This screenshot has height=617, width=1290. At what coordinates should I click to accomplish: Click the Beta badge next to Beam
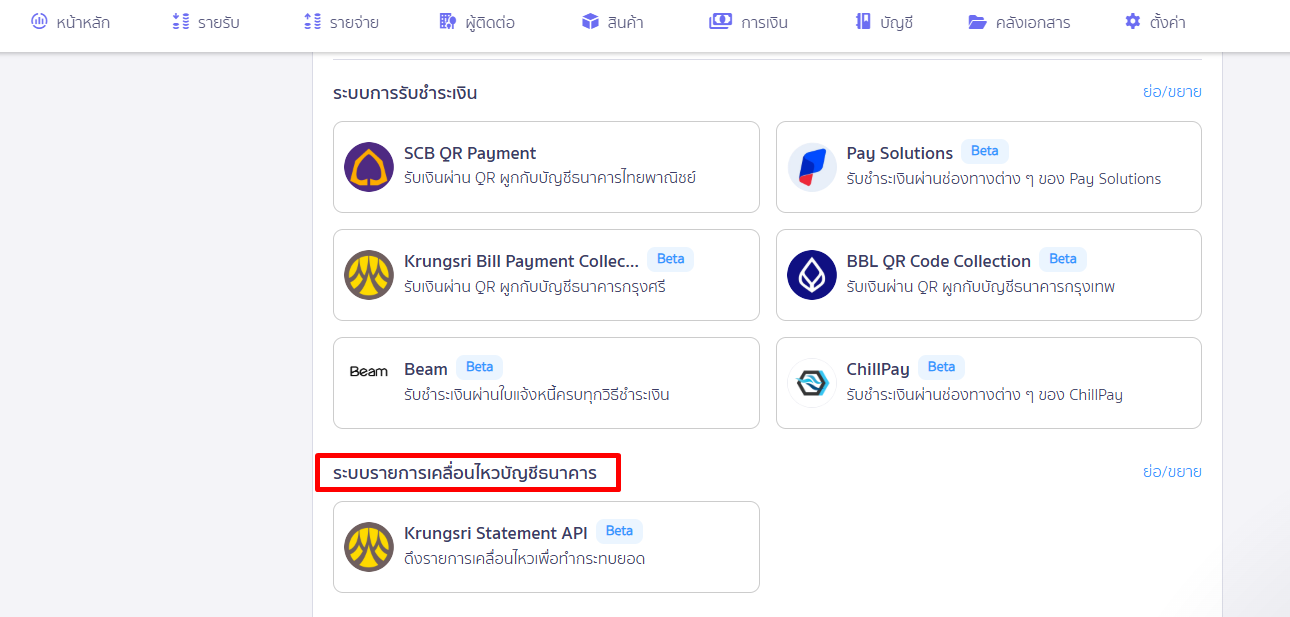480,367
